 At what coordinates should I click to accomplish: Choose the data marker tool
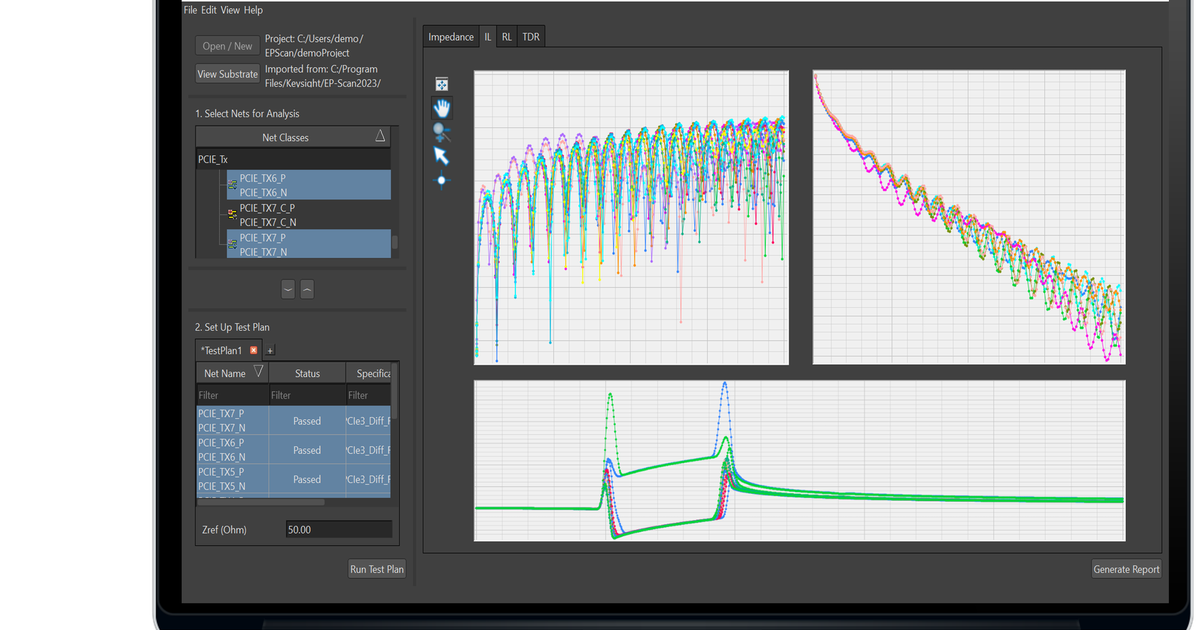(441, 181)
